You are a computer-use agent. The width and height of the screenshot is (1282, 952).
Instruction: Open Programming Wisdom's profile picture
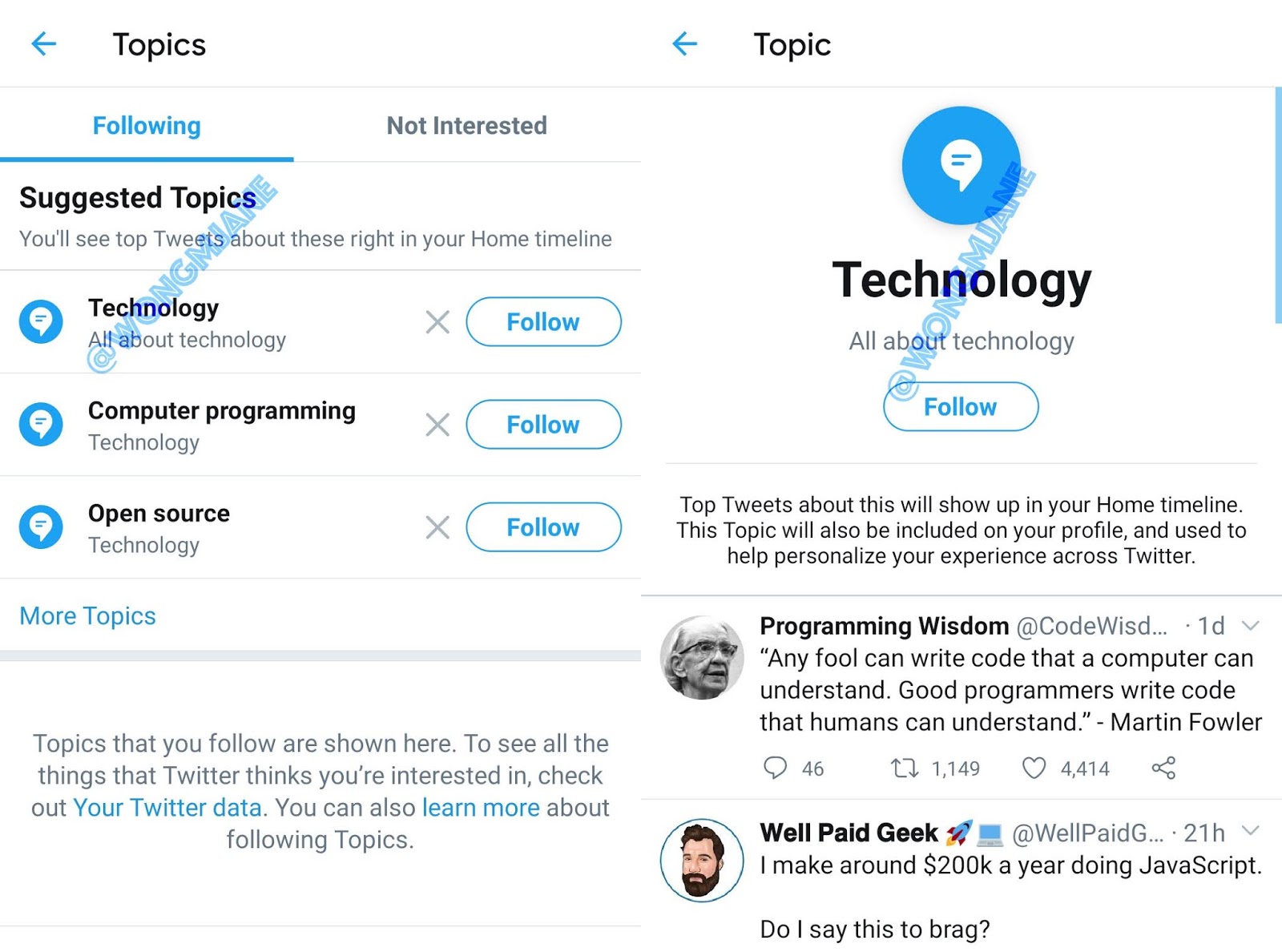click(701, 657)
